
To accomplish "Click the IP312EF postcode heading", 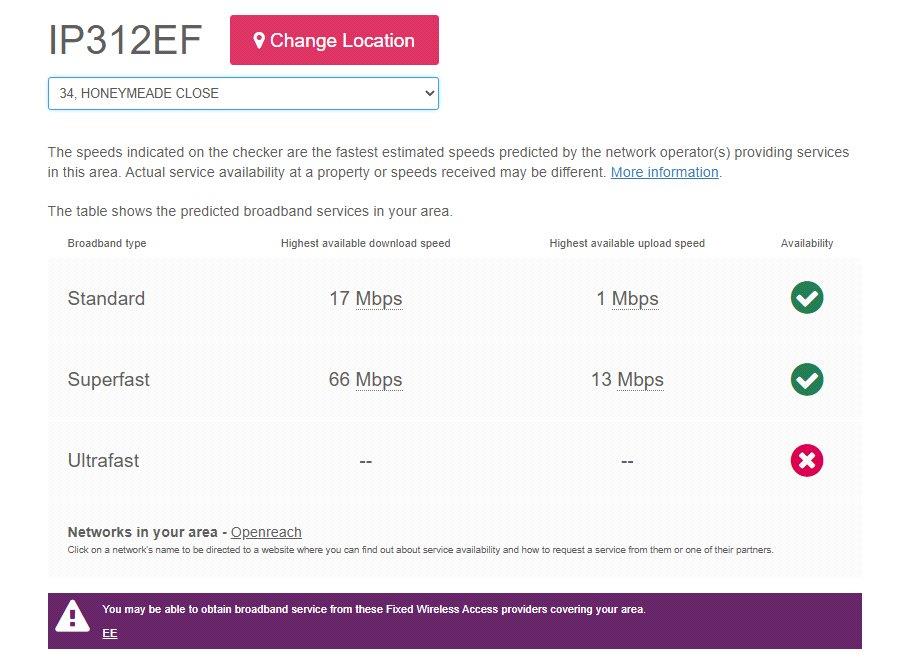I will click(125, 40).
